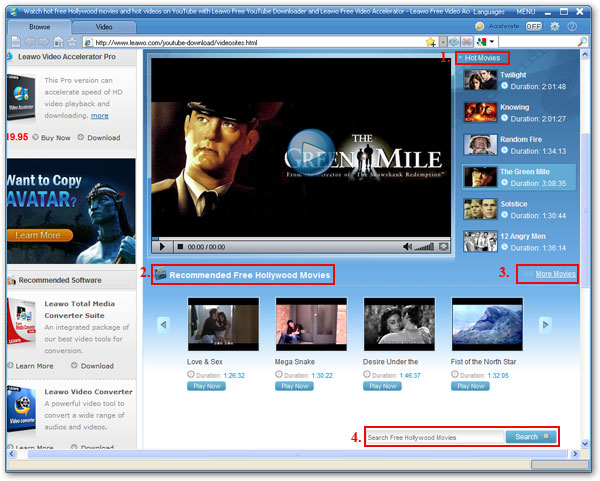
Task: Click the favorites star icon beside home
Action: tap(72, 42)
